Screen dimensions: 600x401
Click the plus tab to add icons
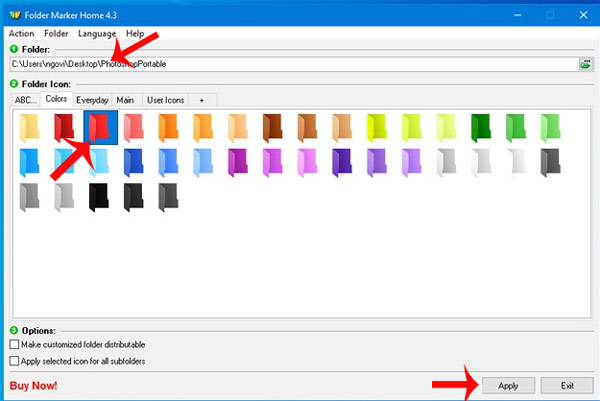coord(202,100)
